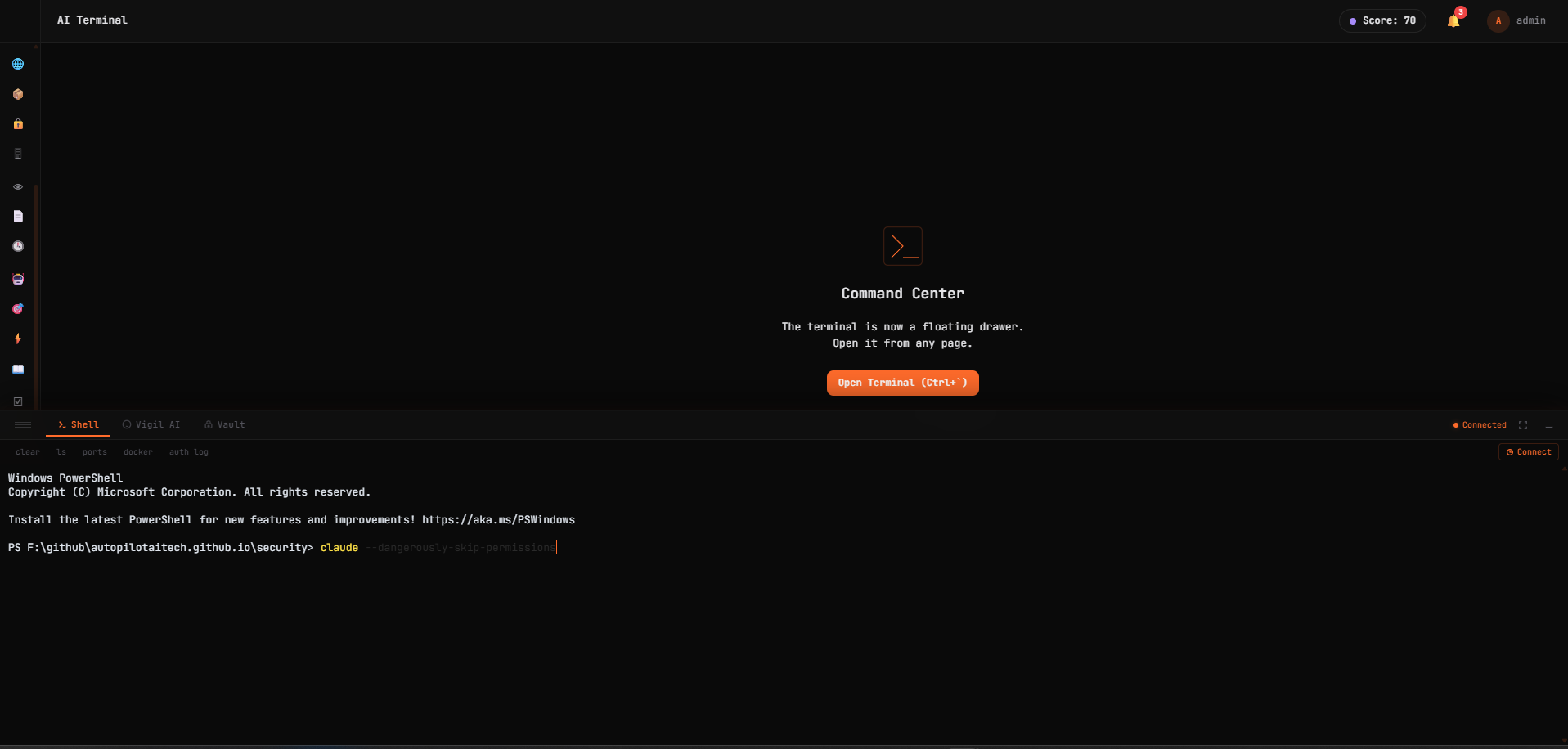
Task: Open notifications via the bell icon
Action: pyautogui.click(x=1453, y=20)
